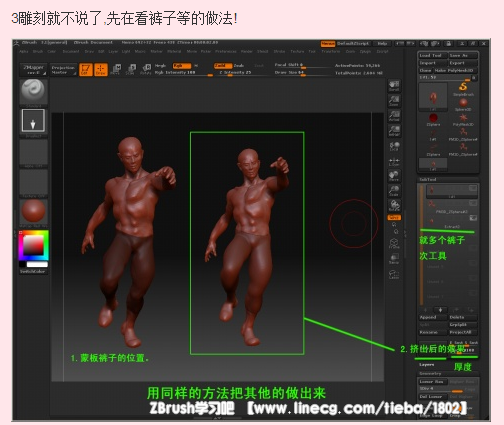Toggle visibility of the PM3D_ZSphere subtool
This screenshot has height=425, width=504.
tap(473, 203)
